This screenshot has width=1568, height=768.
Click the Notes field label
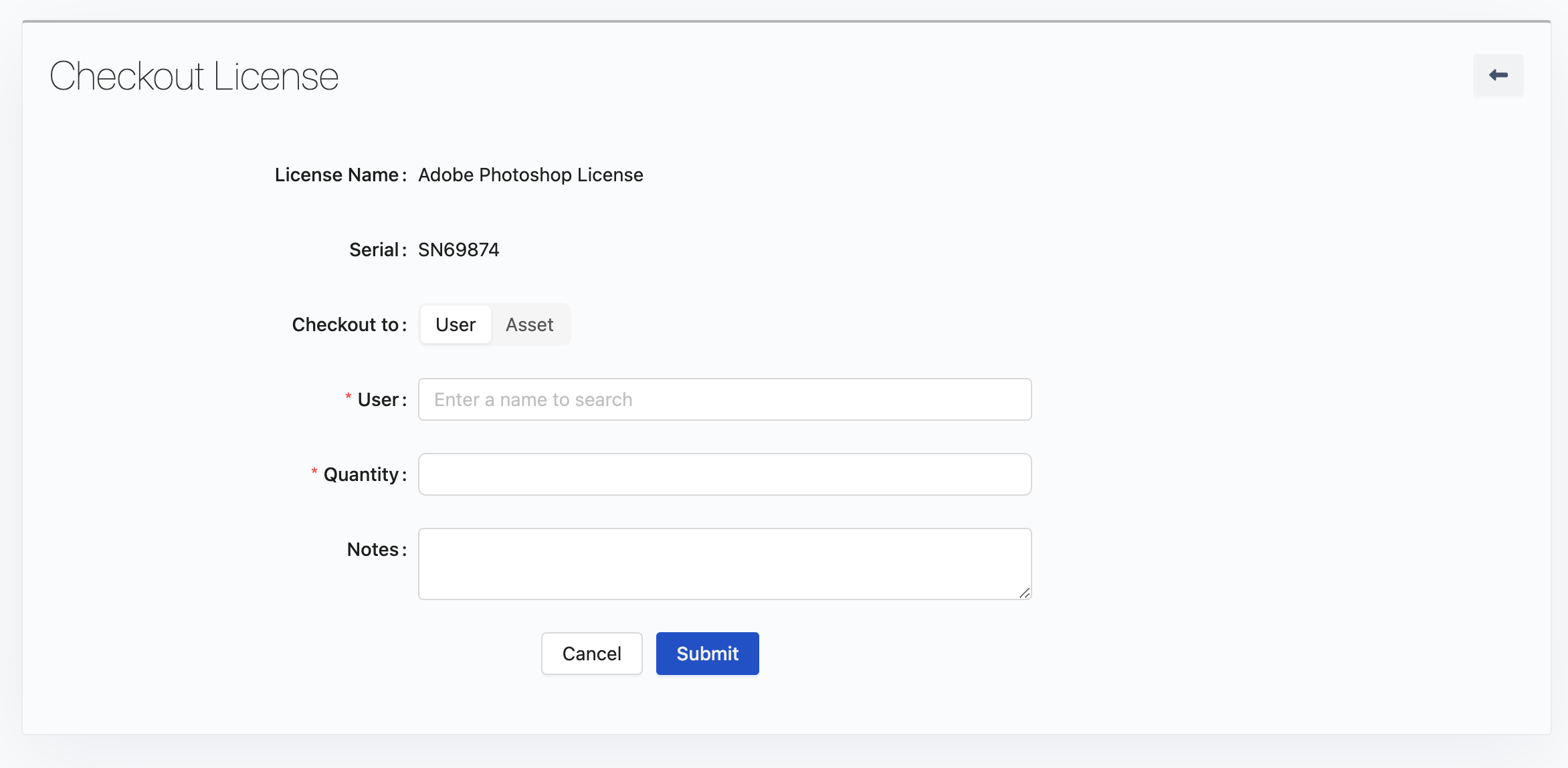(373, 549)
